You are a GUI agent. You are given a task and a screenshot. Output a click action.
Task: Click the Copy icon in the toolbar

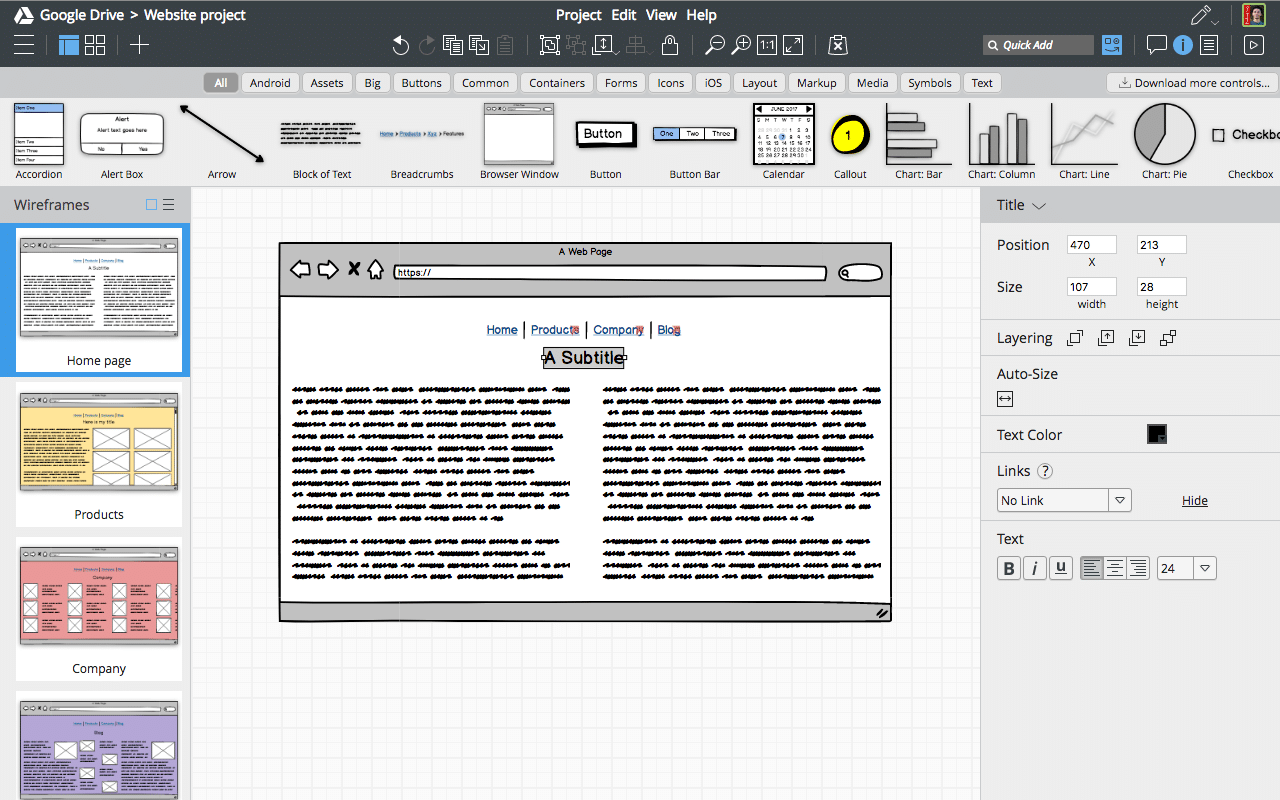451,44
